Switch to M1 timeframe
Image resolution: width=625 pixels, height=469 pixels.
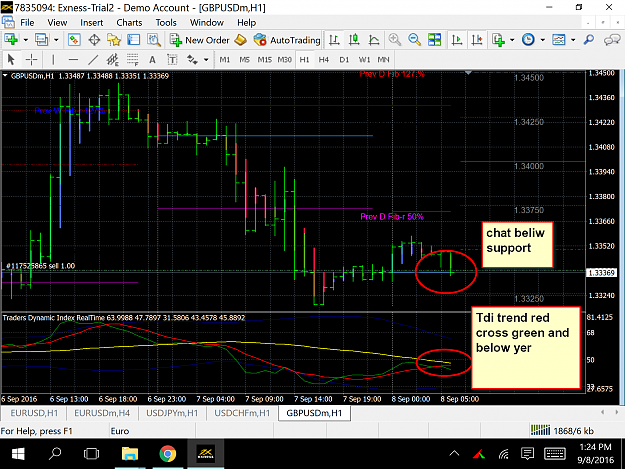[225, 60]
